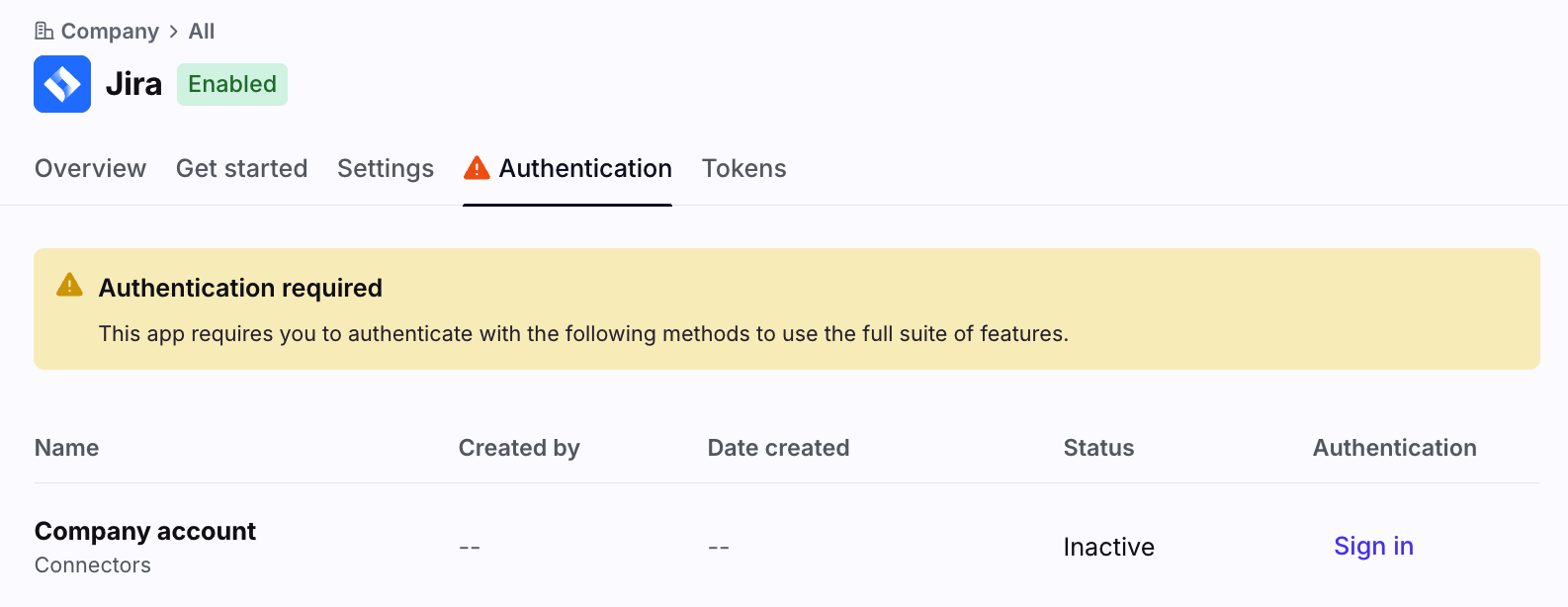This screenshot has width=1568, height=607.
Task: Click the Sign in link
Action: [1373, 547]
